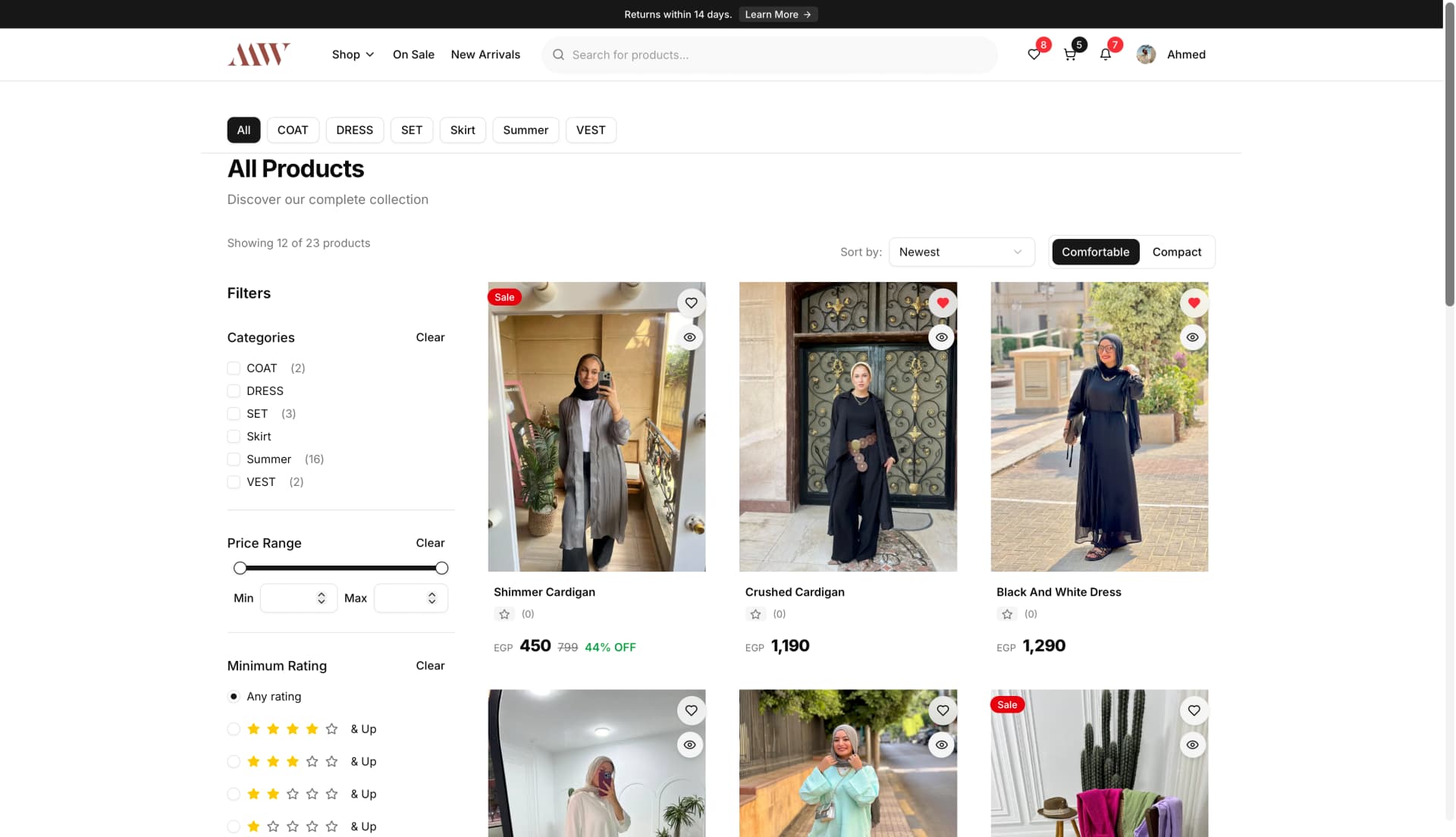The image size is (1456, 837).
Task: Open the notifications bell icon
Action: pos(1106,55)
